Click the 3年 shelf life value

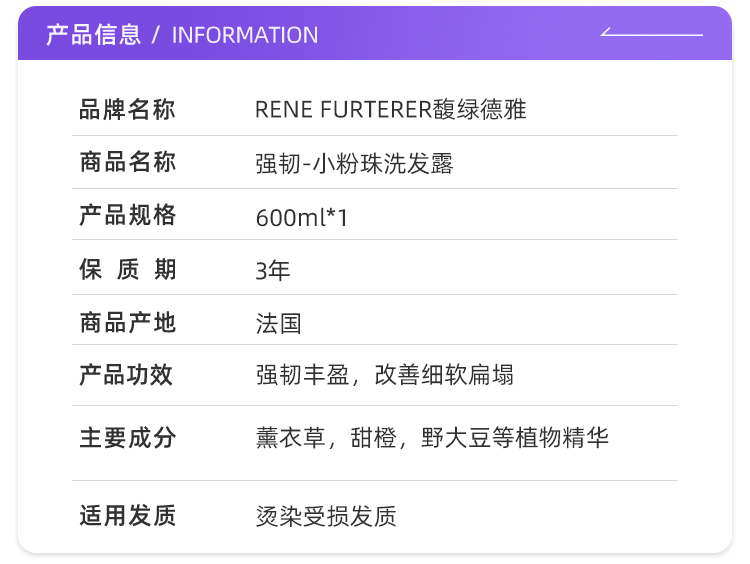273,270
